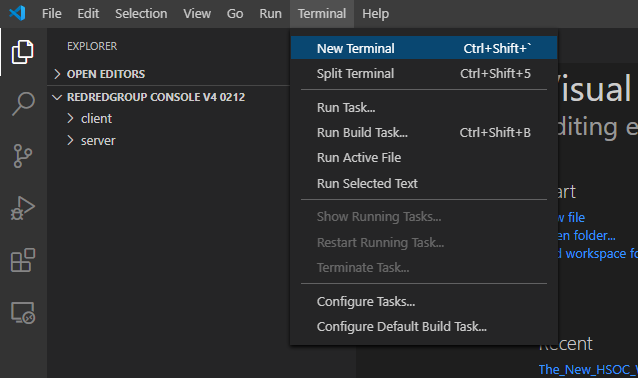The height and width of the screenshot is (378, 638).
Task: Choose Run Active File entry
Action: (424, 158)
